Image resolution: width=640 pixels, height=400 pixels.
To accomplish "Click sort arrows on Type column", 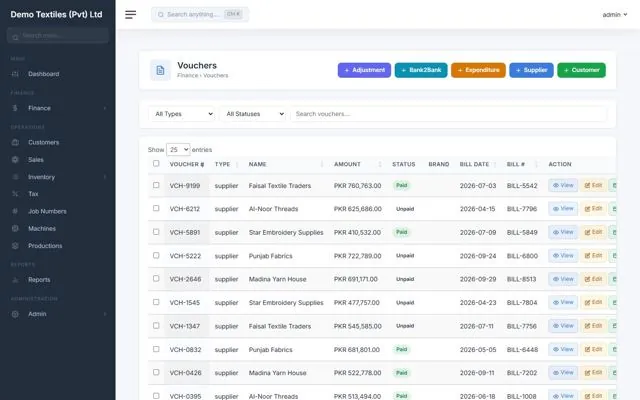I will pos(237,164).
